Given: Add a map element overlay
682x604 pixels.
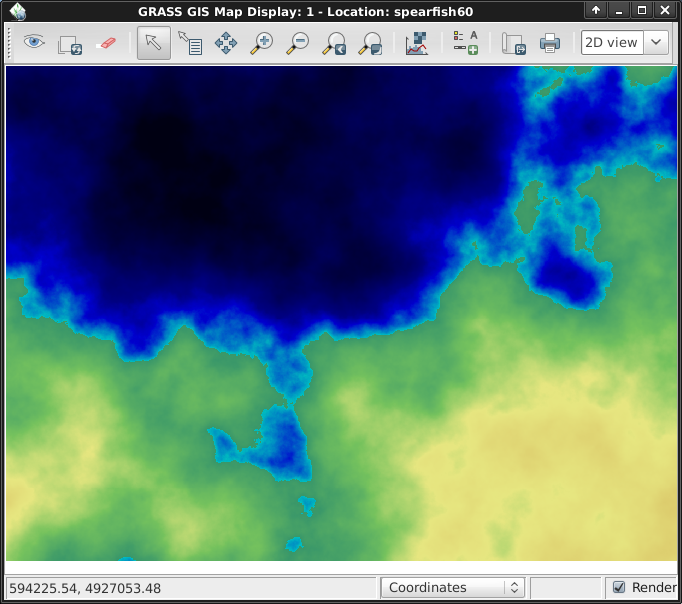Looking at the screenshot, I should click(x=465, y=43).
